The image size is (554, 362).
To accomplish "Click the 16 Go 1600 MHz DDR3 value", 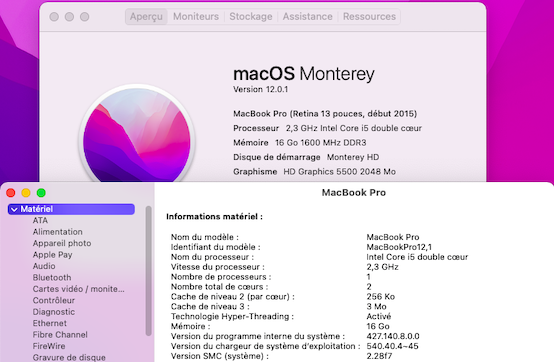I will 320,143.
